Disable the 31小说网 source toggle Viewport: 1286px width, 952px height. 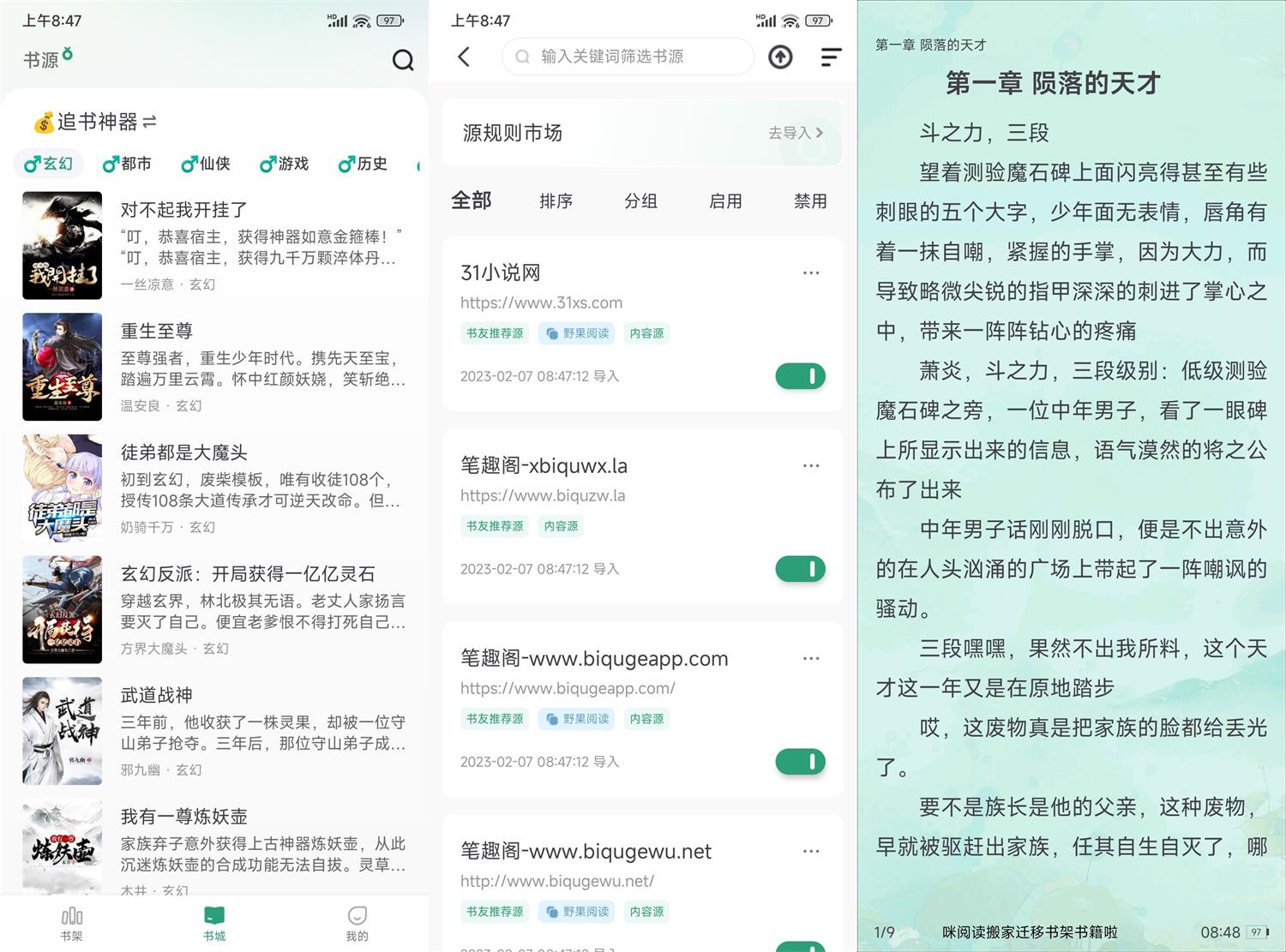[x=800, y=376]
